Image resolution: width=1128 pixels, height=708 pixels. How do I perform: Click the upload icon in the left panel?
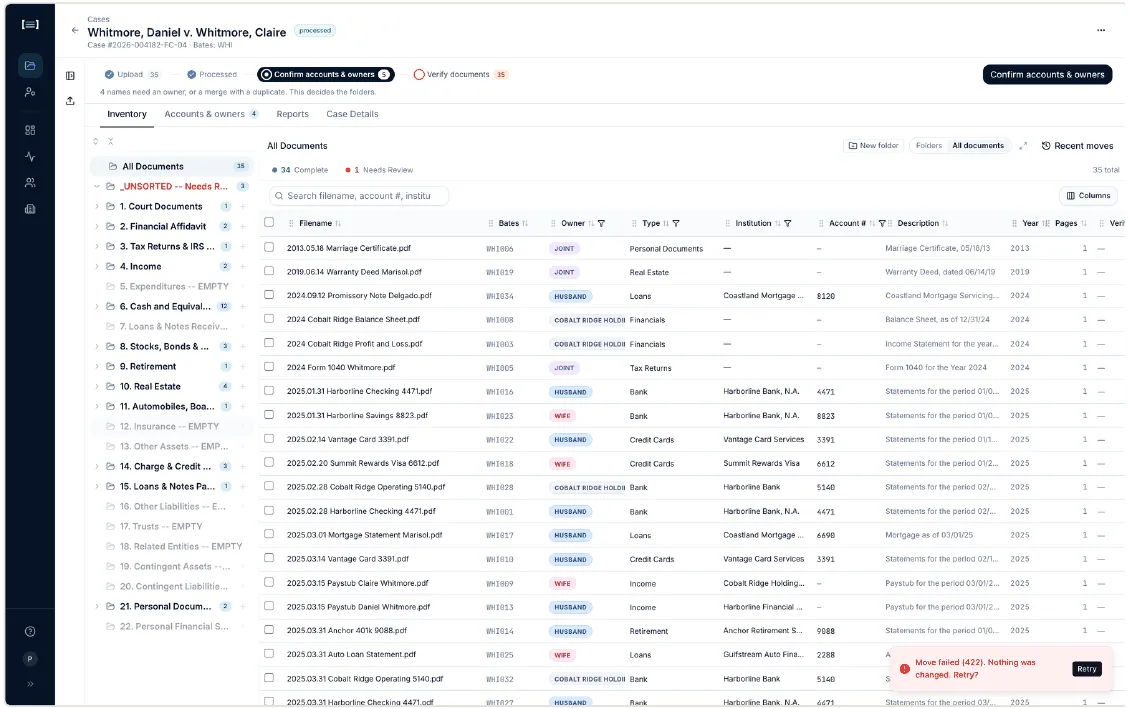click(x=70, y=101)
